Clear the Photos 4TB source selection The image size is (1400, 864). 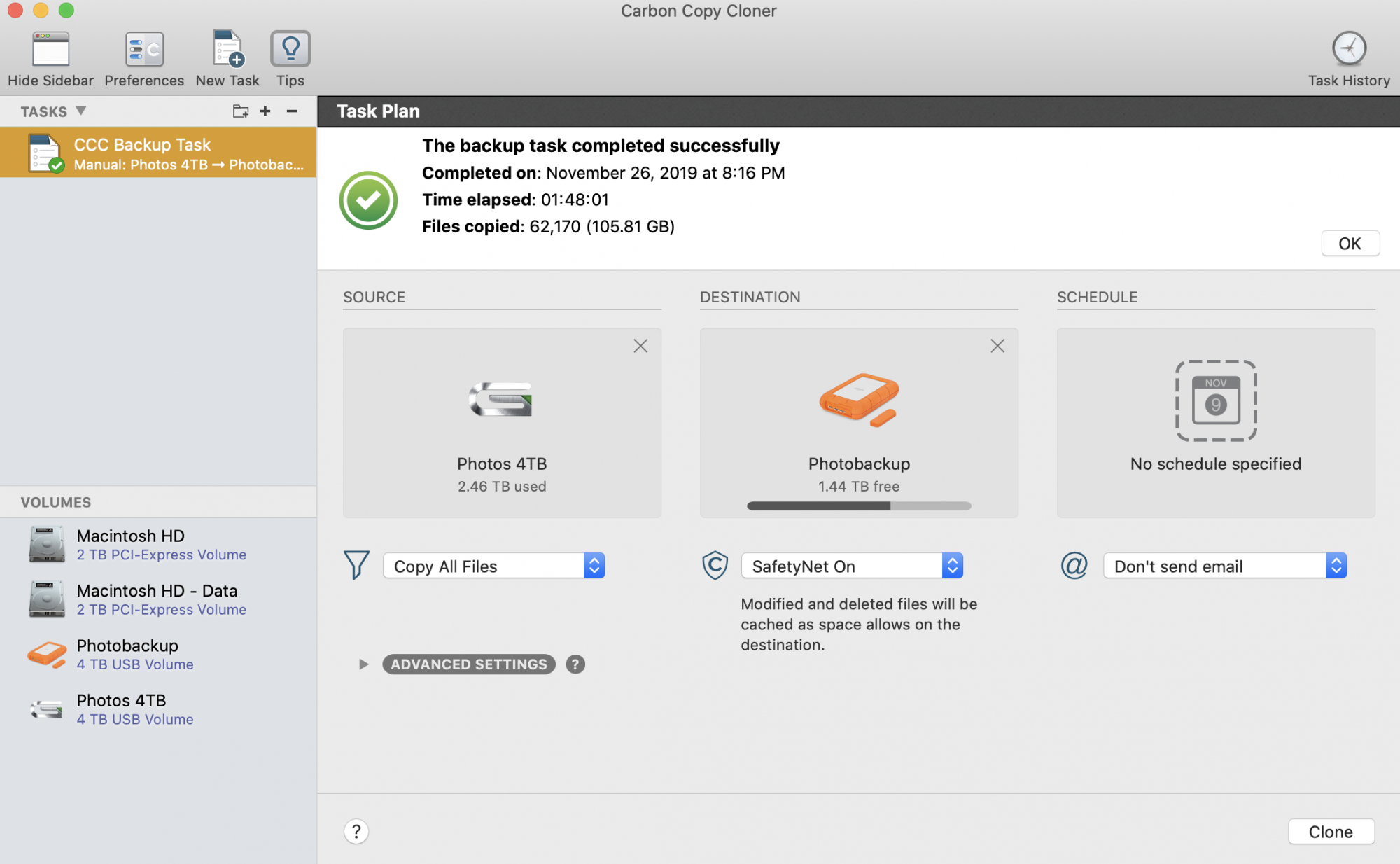point(640,346)
